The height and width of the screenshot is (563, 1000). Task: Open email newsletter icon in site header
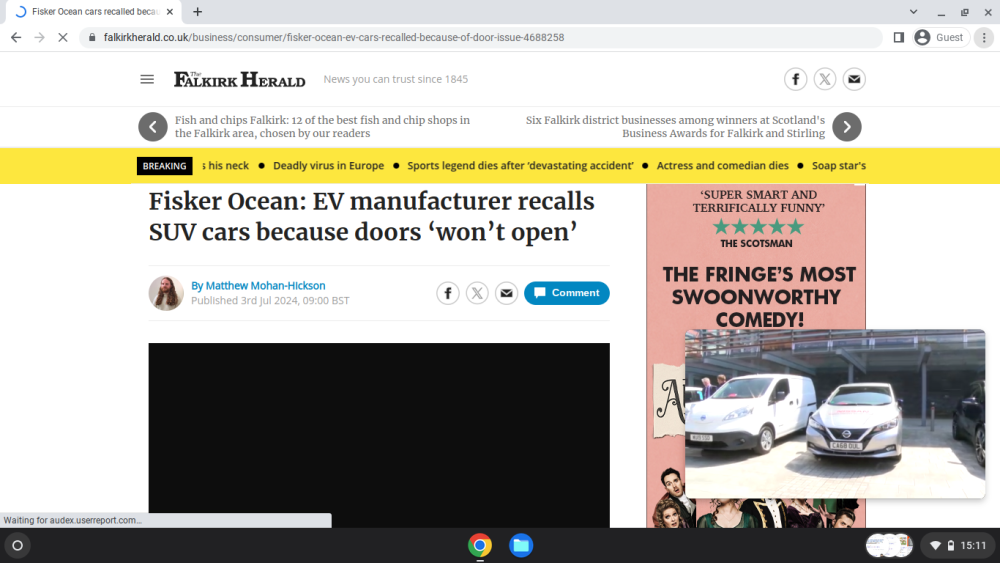coord(854,79)
